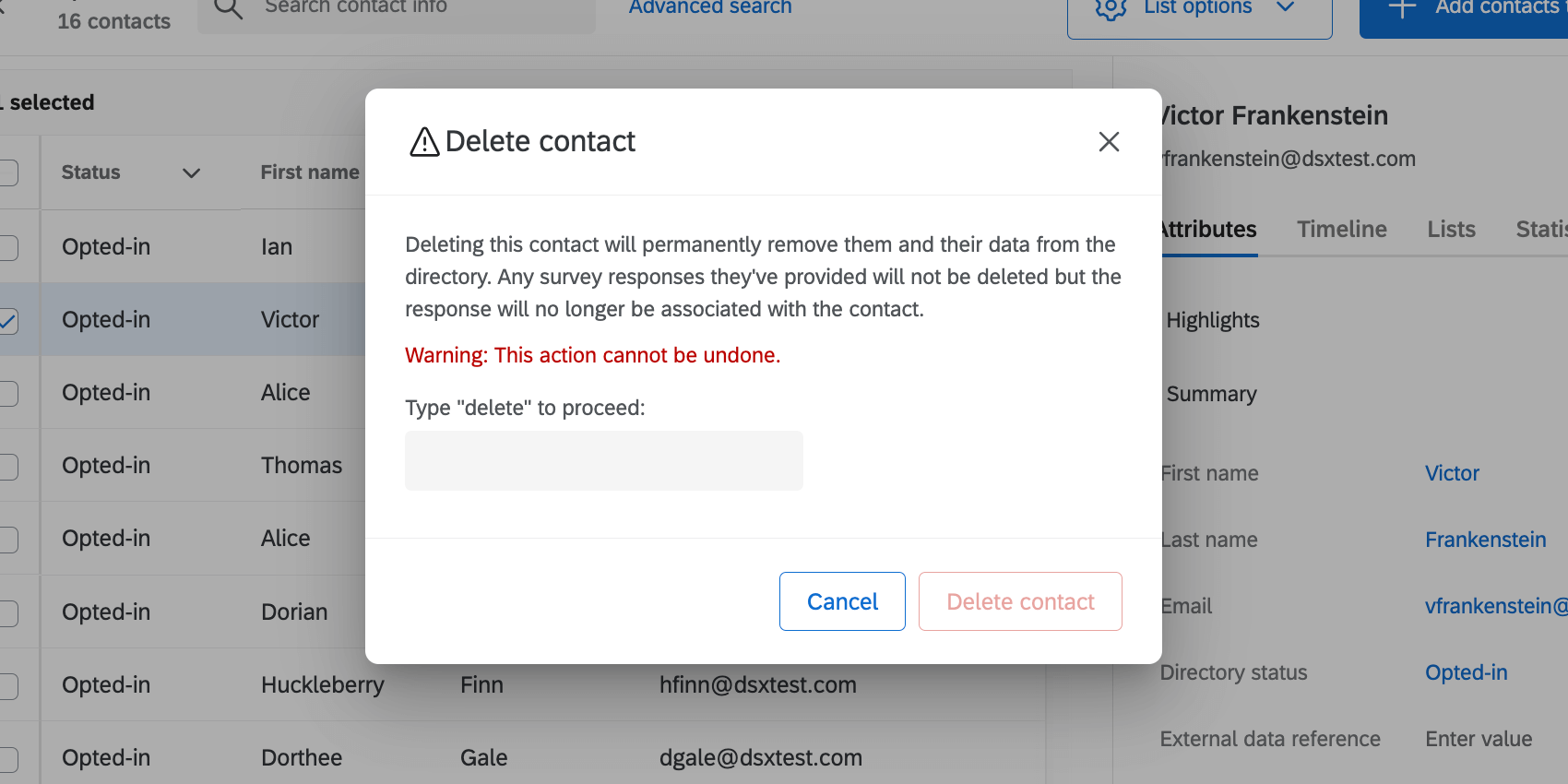Open Advanced search
The width and height of the screenshot is (1568, 784).
(x=709, y=7)
